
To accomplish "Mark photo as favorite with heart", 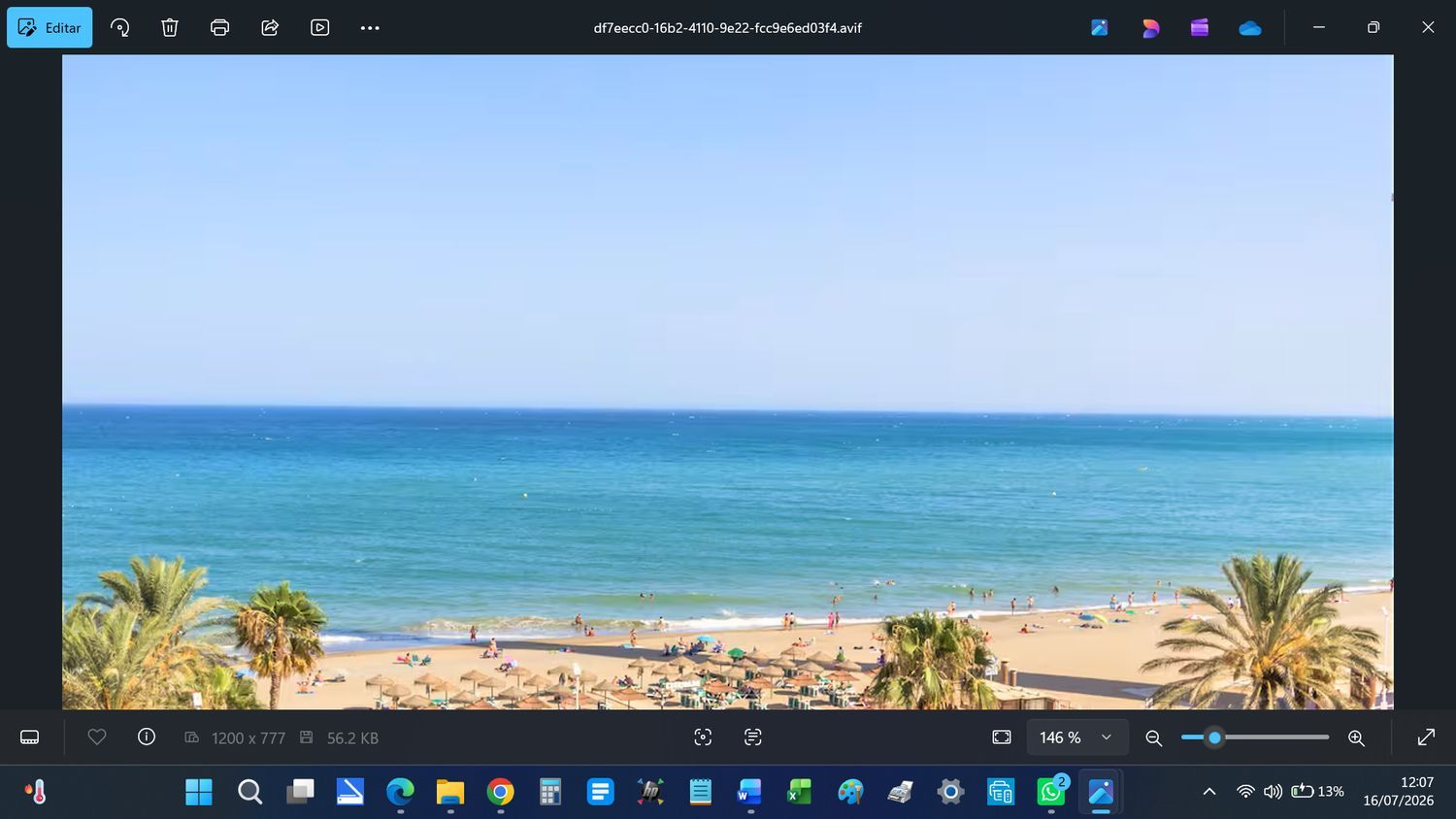I will point(97,737).
